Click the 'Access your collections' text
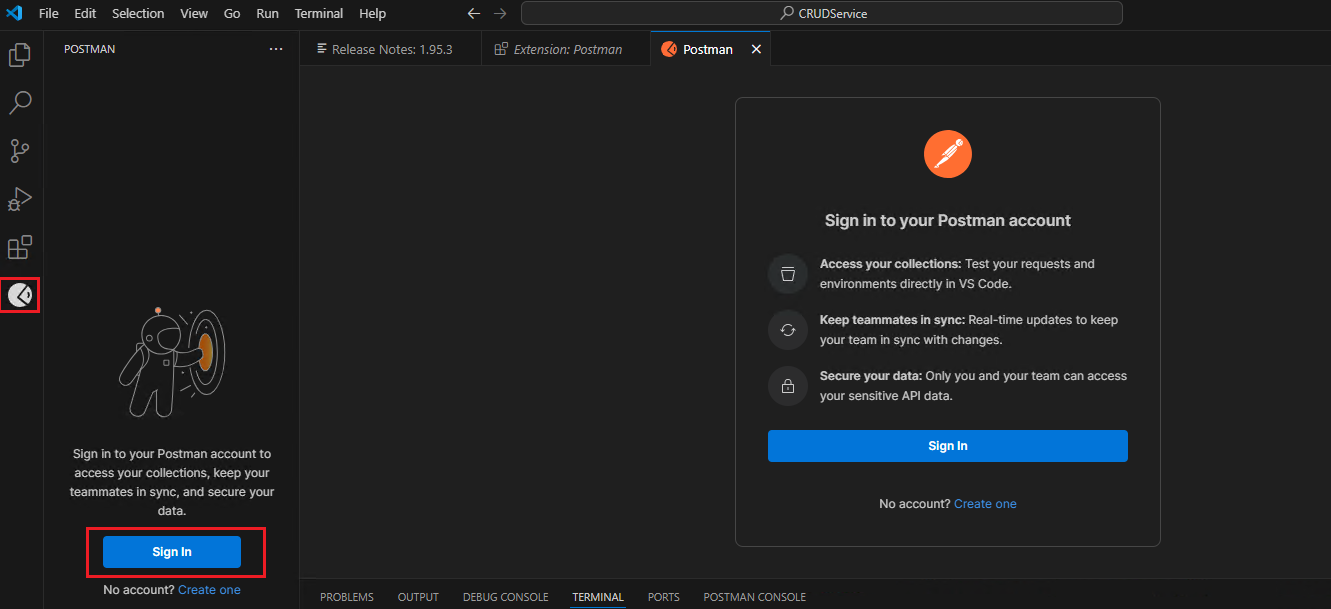 click(x=890, y=264)
